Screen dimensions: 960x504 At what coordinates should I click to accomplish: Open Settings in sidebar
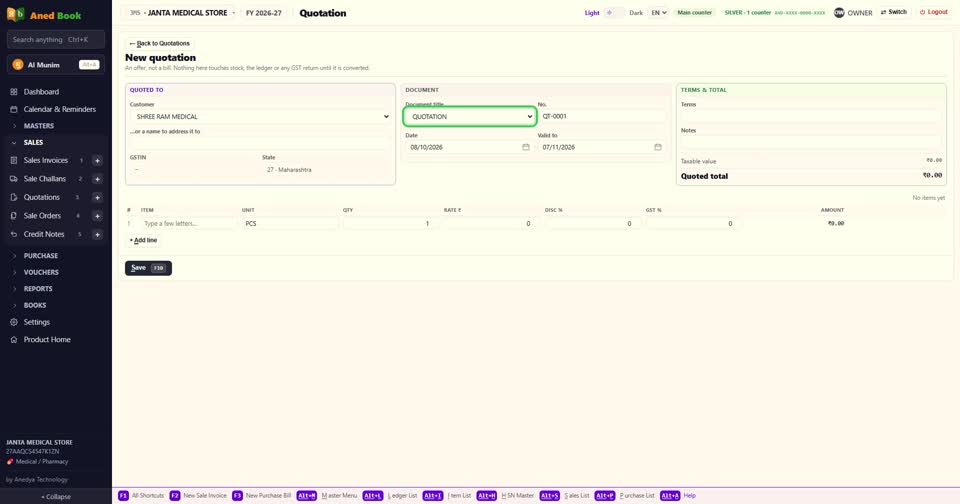37,322
